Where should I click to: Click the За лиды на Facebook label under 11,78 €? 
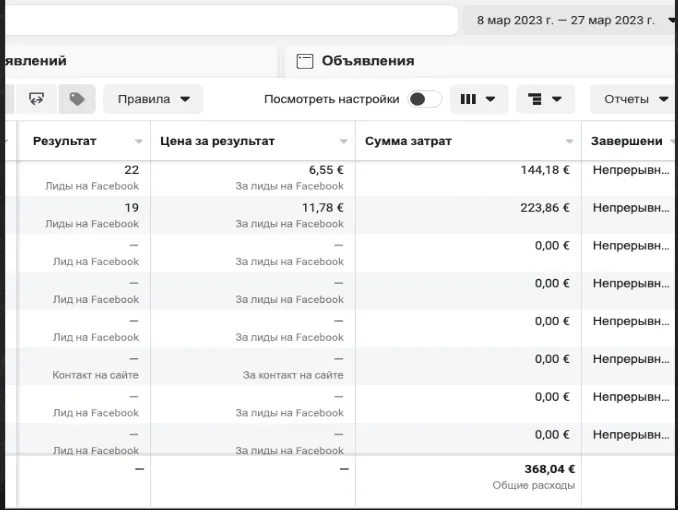pyautogui.click(x=290, y=224)
